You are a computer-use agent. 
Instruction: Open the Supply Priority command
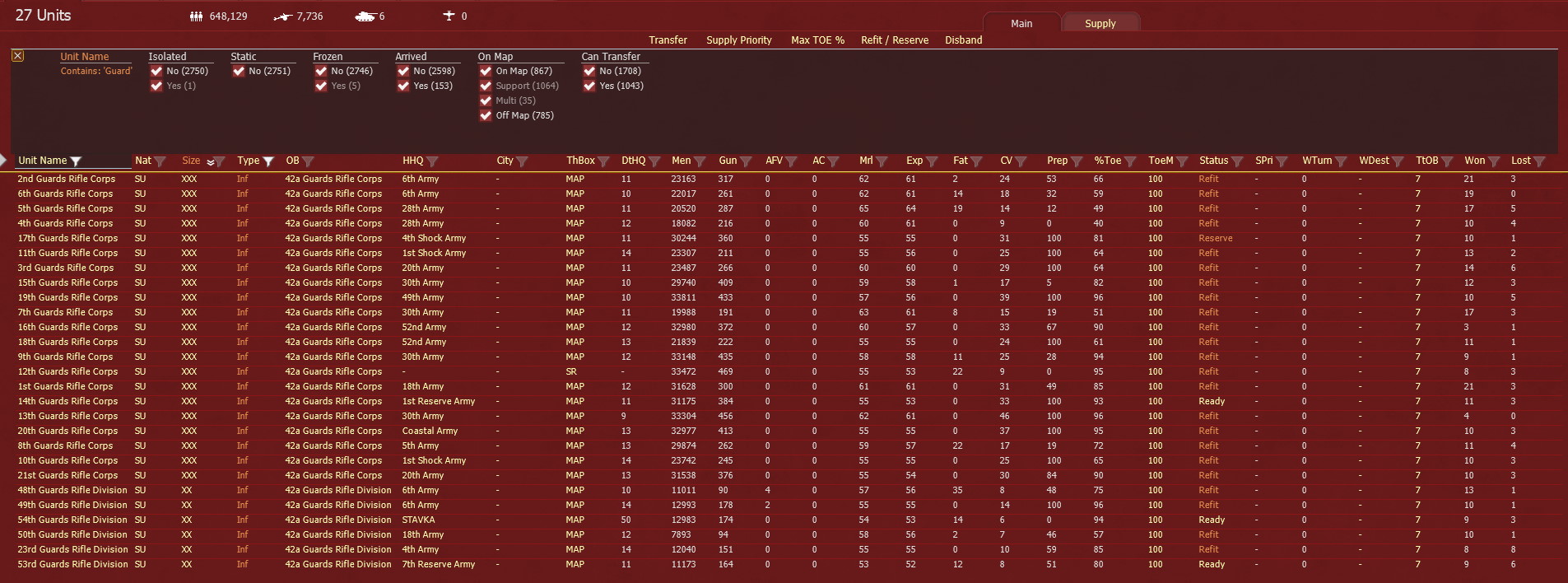[739, 40]
